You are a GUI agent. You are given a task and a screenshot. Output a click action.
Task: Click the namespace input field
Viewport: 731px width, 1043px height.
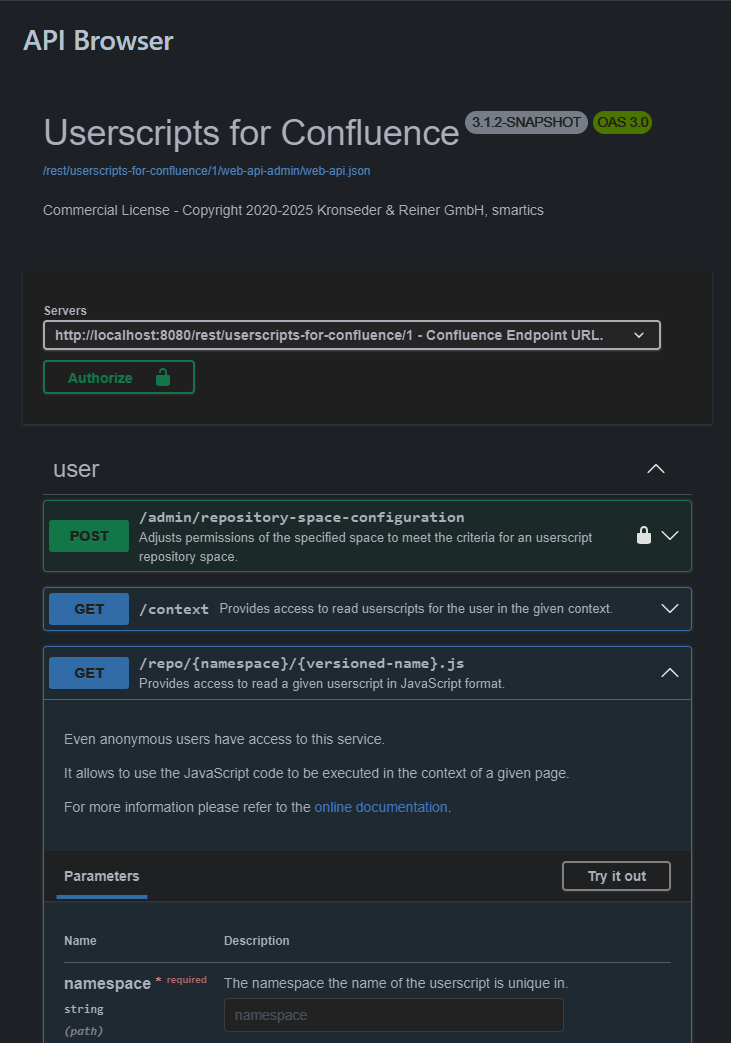pos(393,1015)
